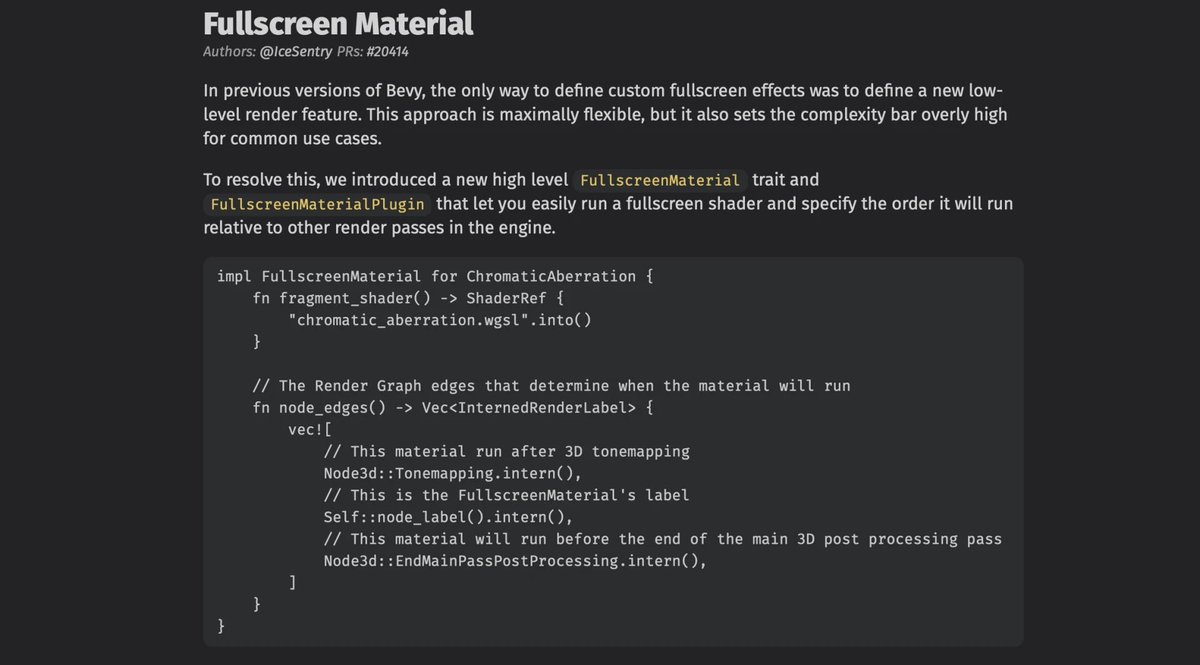
Task: Click the "vec![" code line
Action: 310,430
